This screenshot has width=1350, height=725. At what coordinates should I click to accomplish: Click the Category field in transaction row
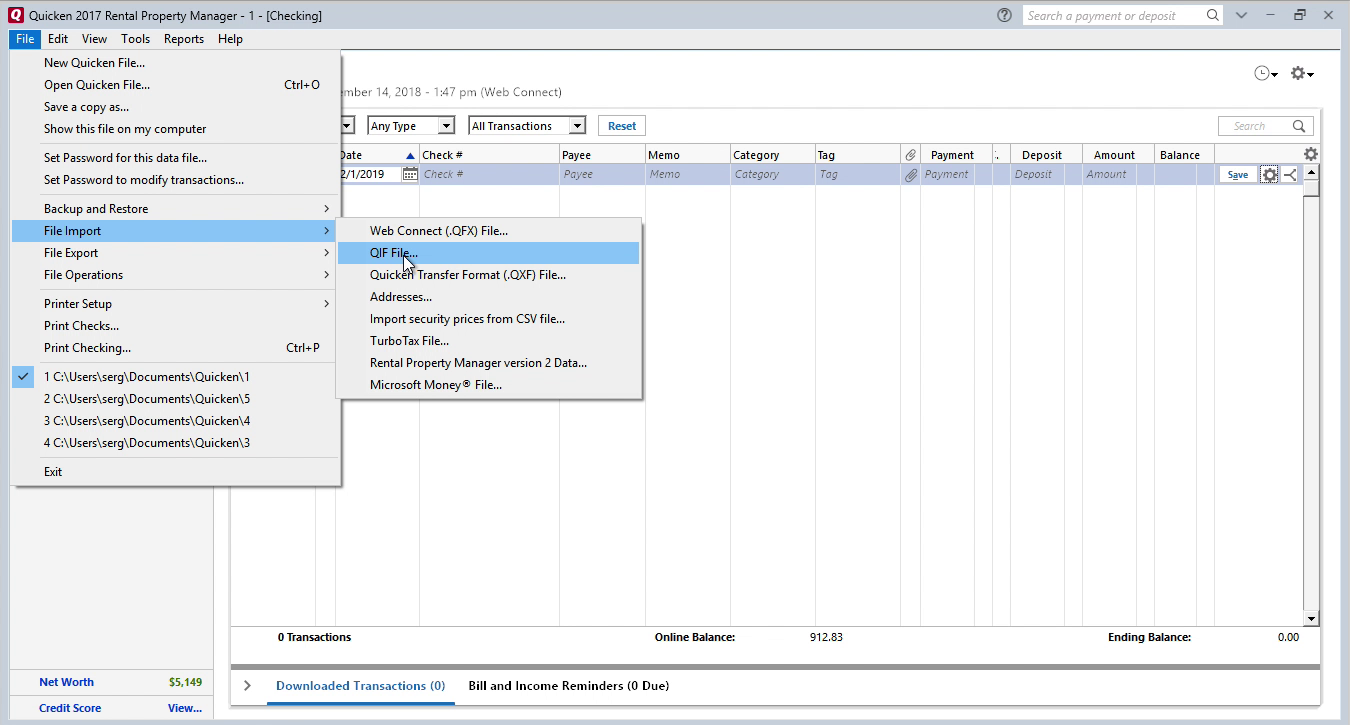coord(772,174)
